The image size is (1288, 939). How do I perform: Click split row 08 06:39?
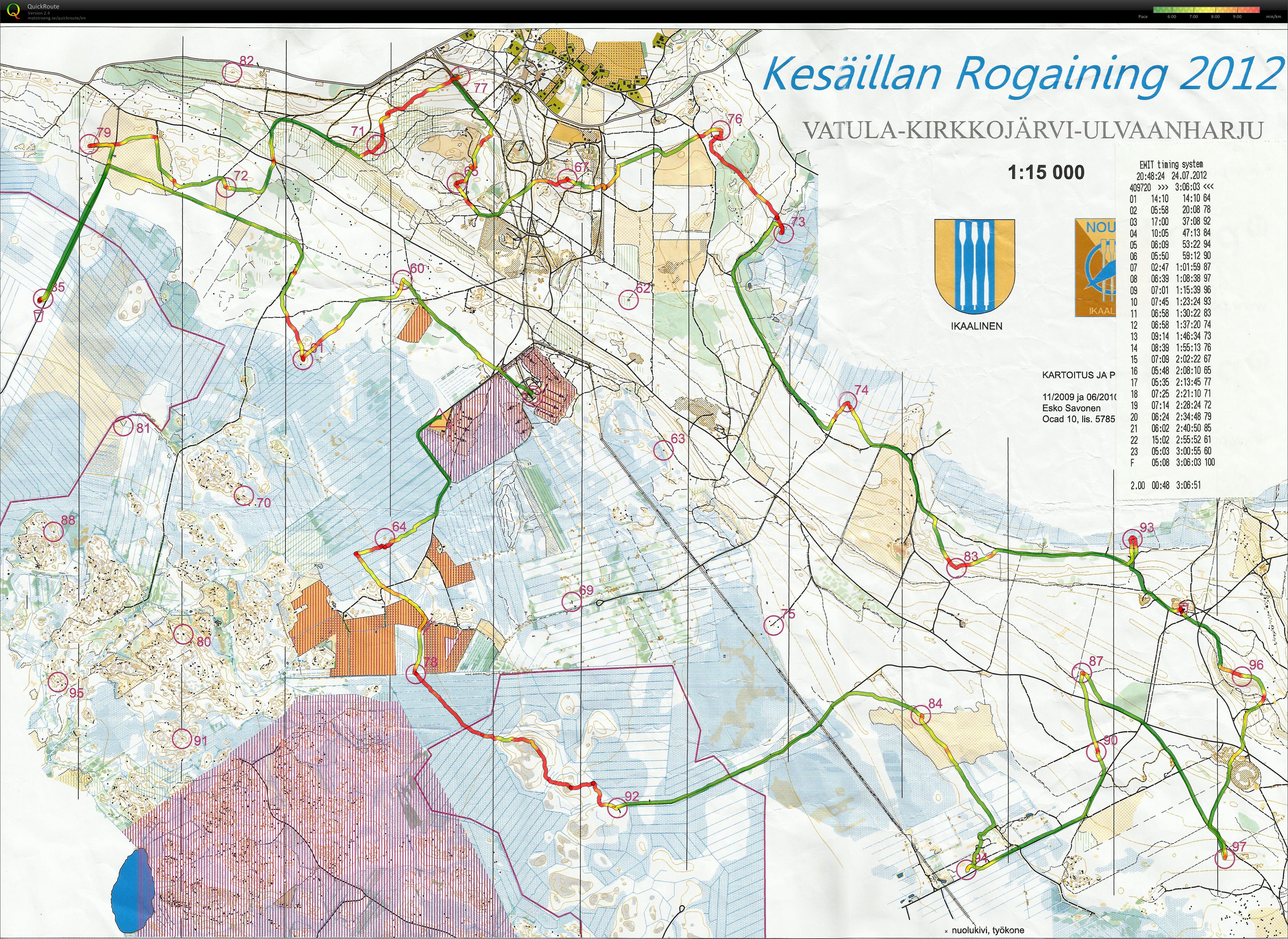coord(1170,279)
